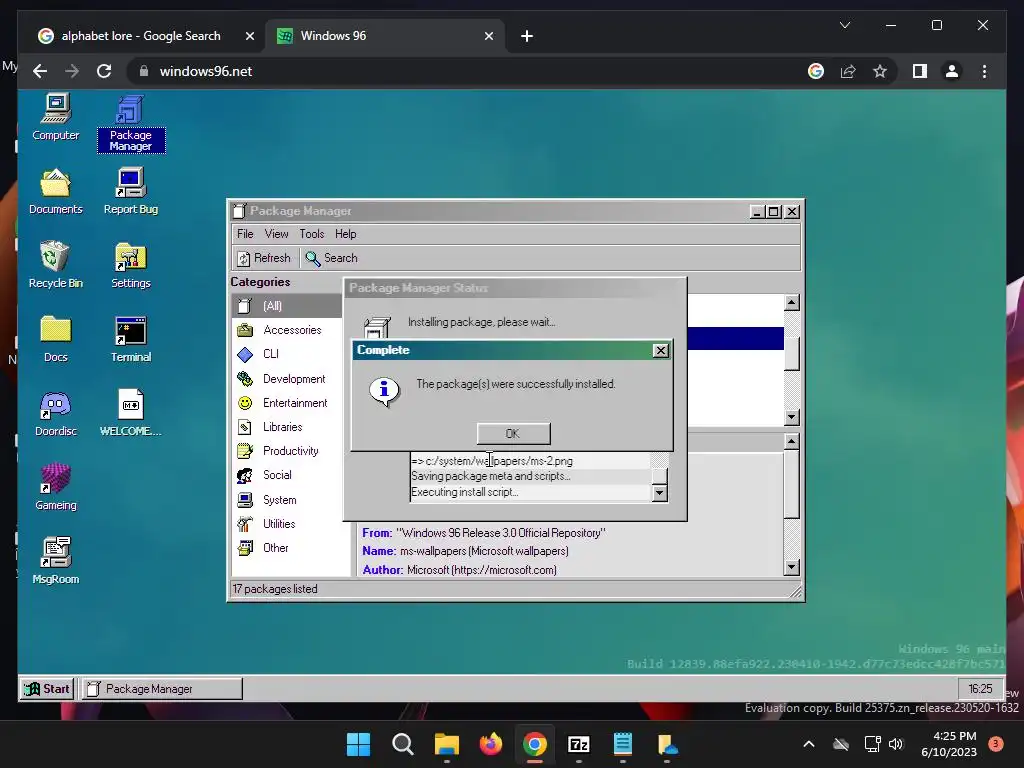Viewport: 1024px width, 768px height.
Task: Select the Utilities category
Action: tap(287, 524)
